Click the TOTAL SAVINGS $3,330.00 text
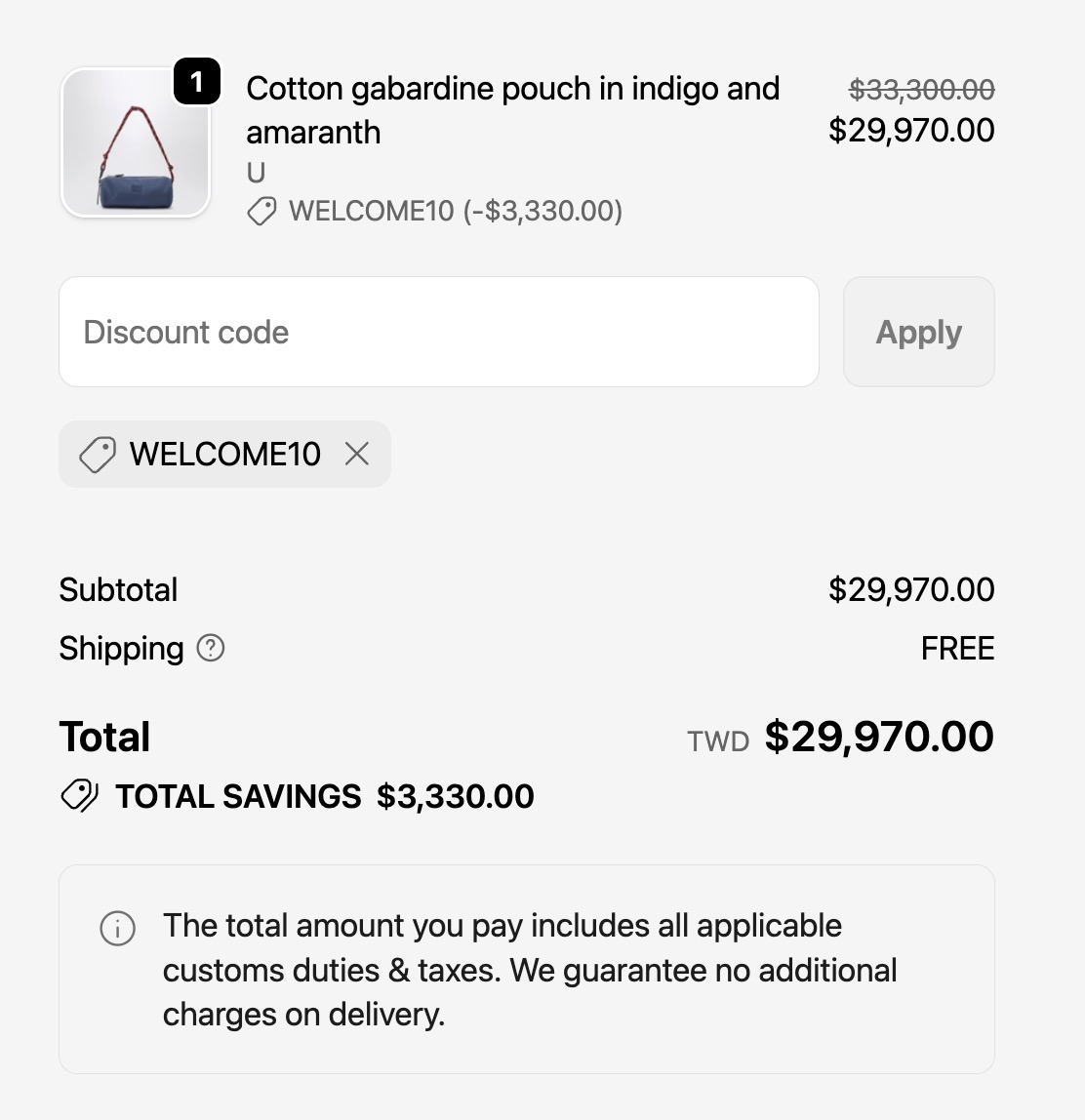This screenshot has width=1085, height=1120. (x=325, y=796)
